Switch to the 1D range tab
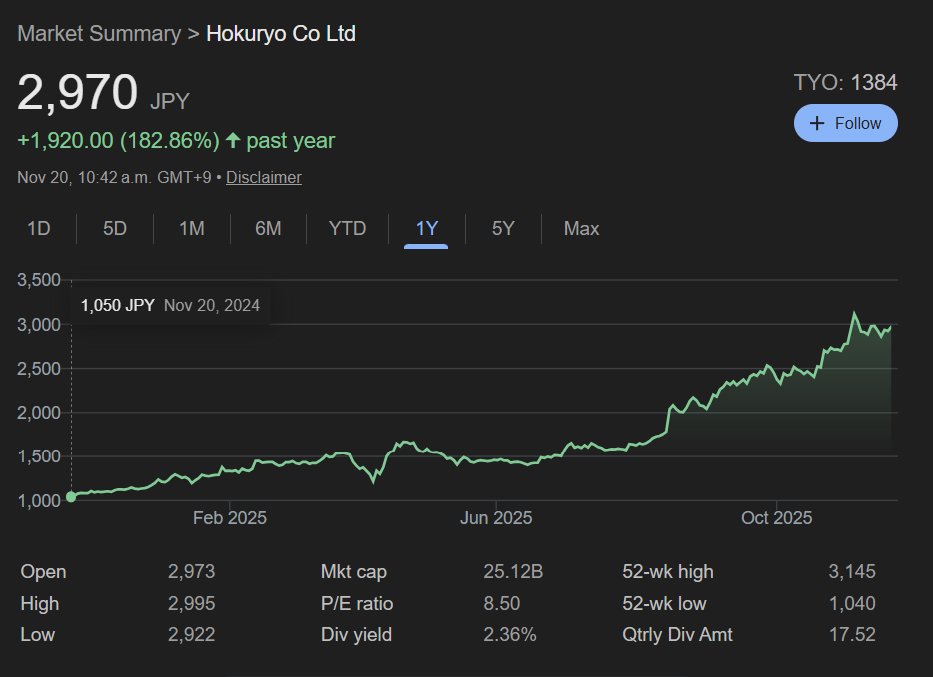Screen dimensions: 933x677 point(39,228)
